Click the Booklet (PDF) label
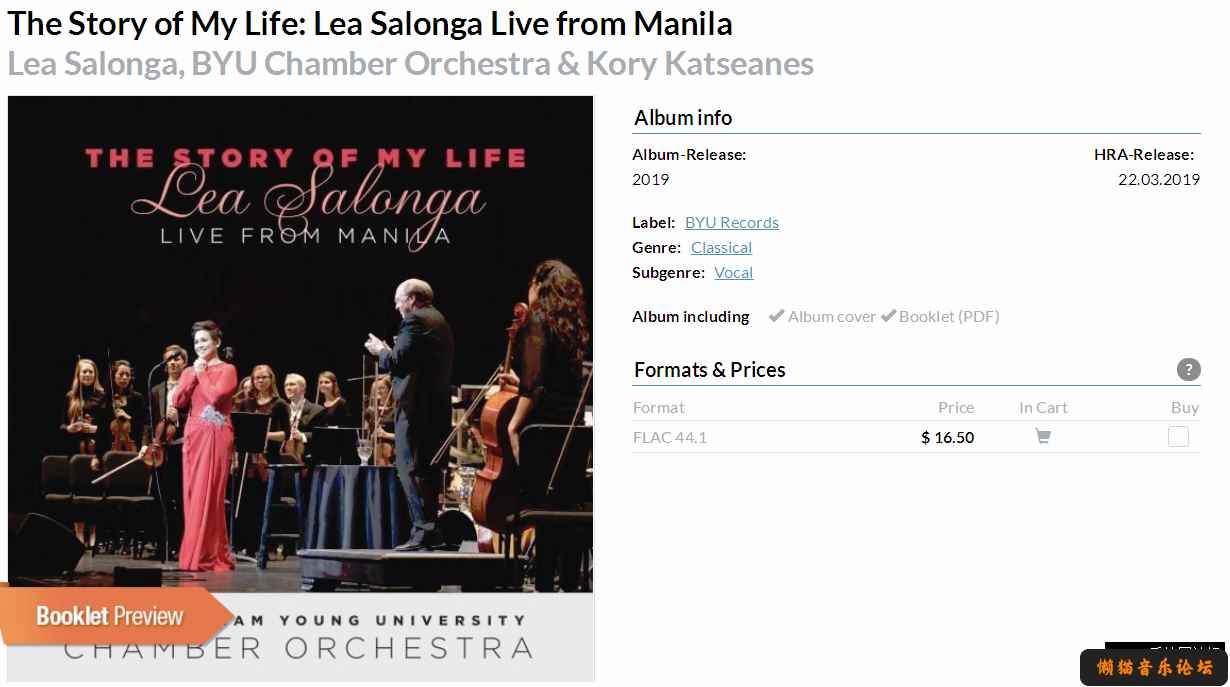This screenshot has width=1230, height=687. click(x=949, y=316)
